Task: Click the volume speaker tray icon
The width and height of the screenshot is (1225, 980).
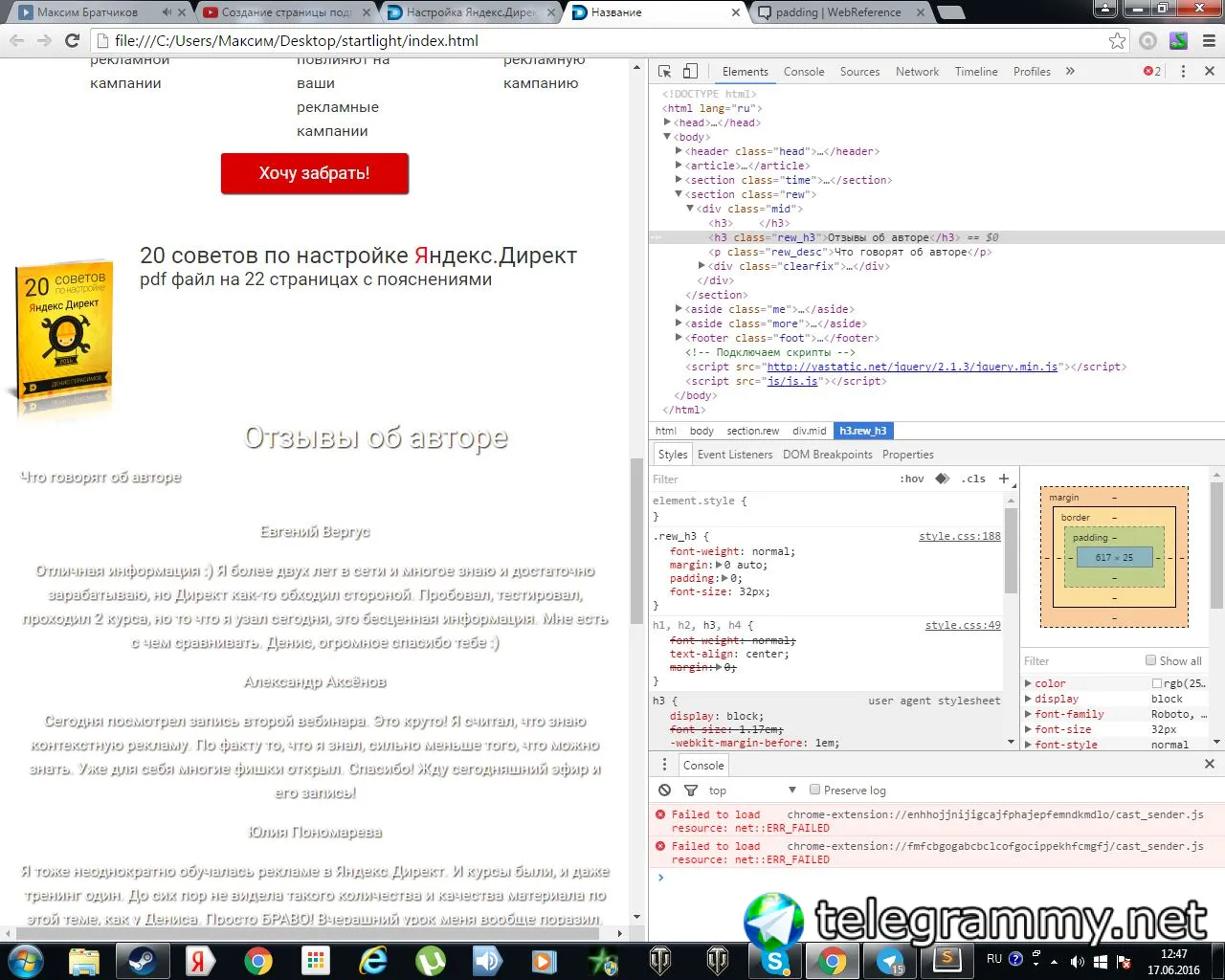Action: click(1077, 961)
